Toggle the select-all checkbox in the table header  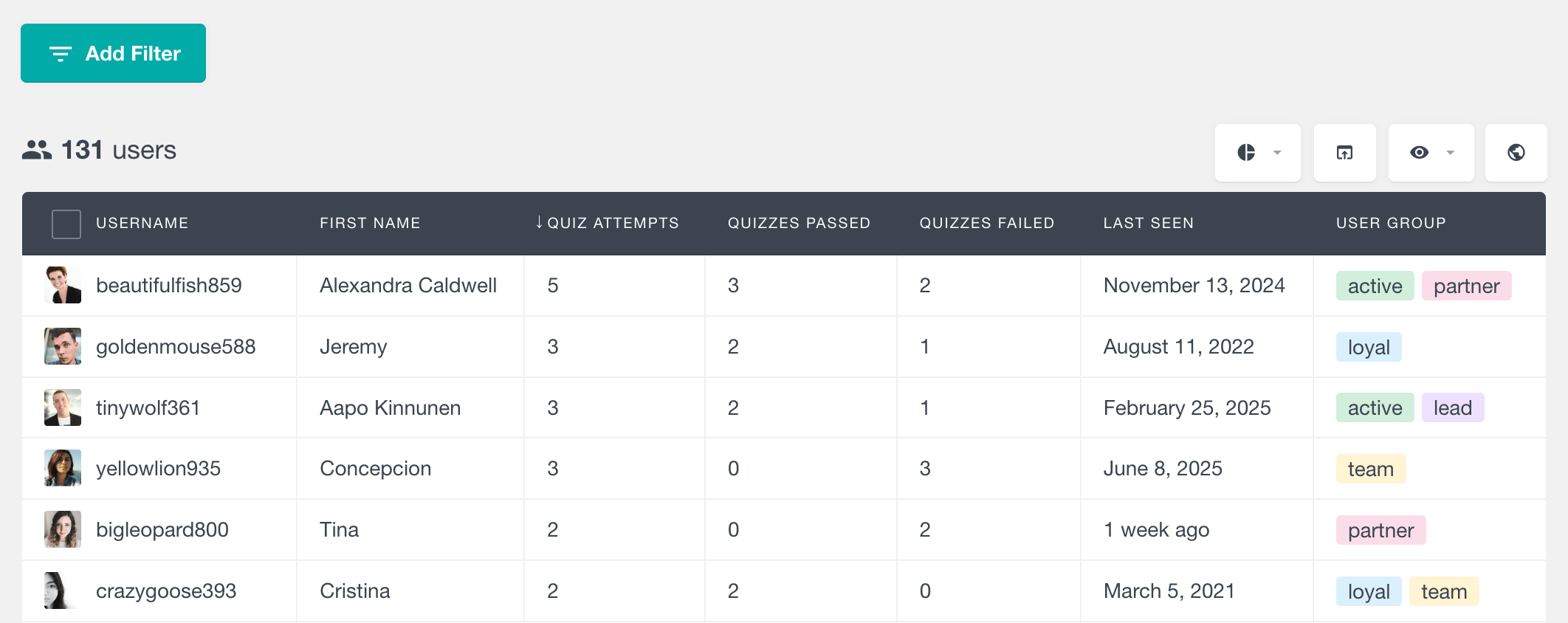coord(66,224)
